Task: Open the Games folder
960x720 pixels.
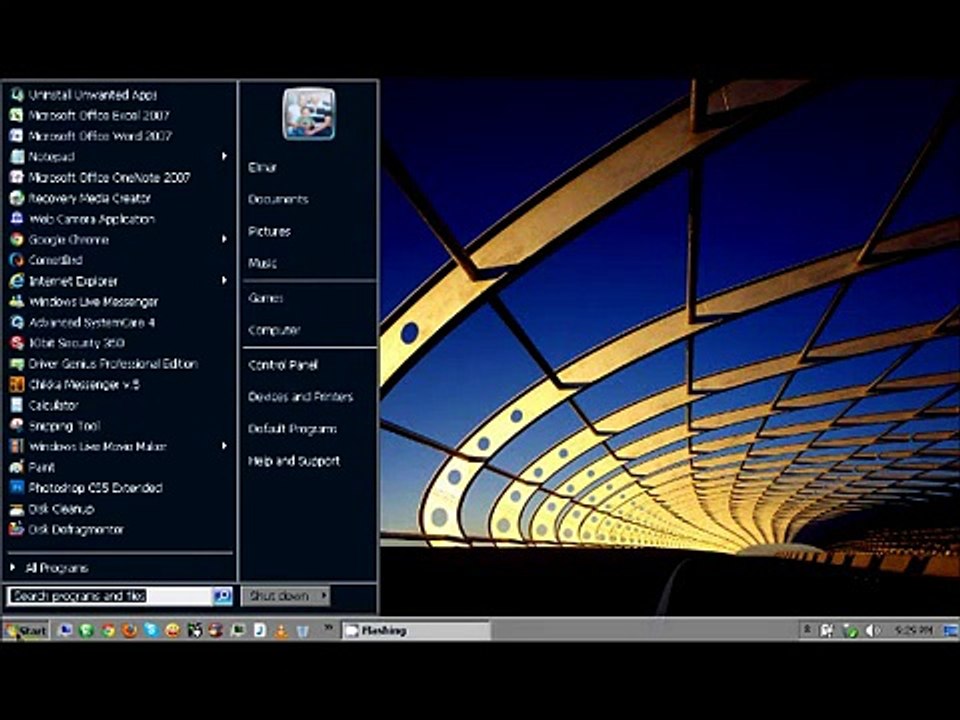Action: (265, 298)
